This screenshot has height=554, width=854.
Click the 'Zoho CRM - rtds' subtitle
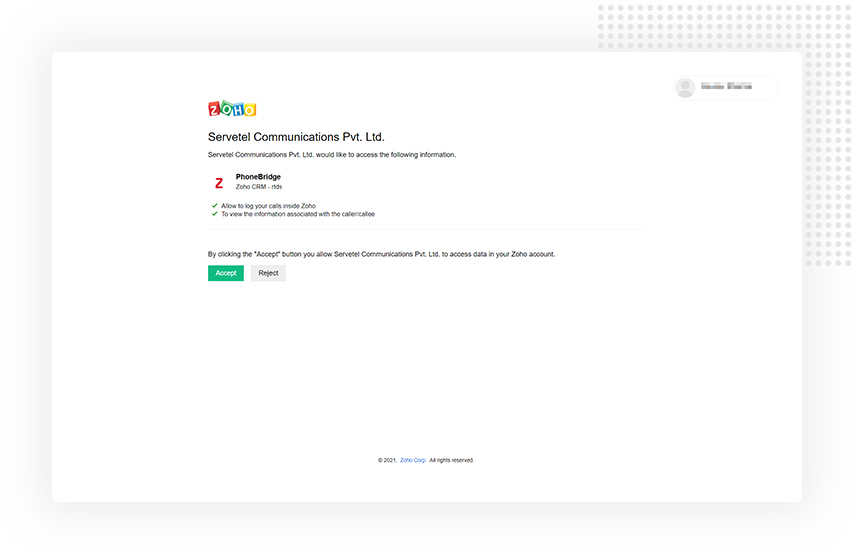[259, 187]
